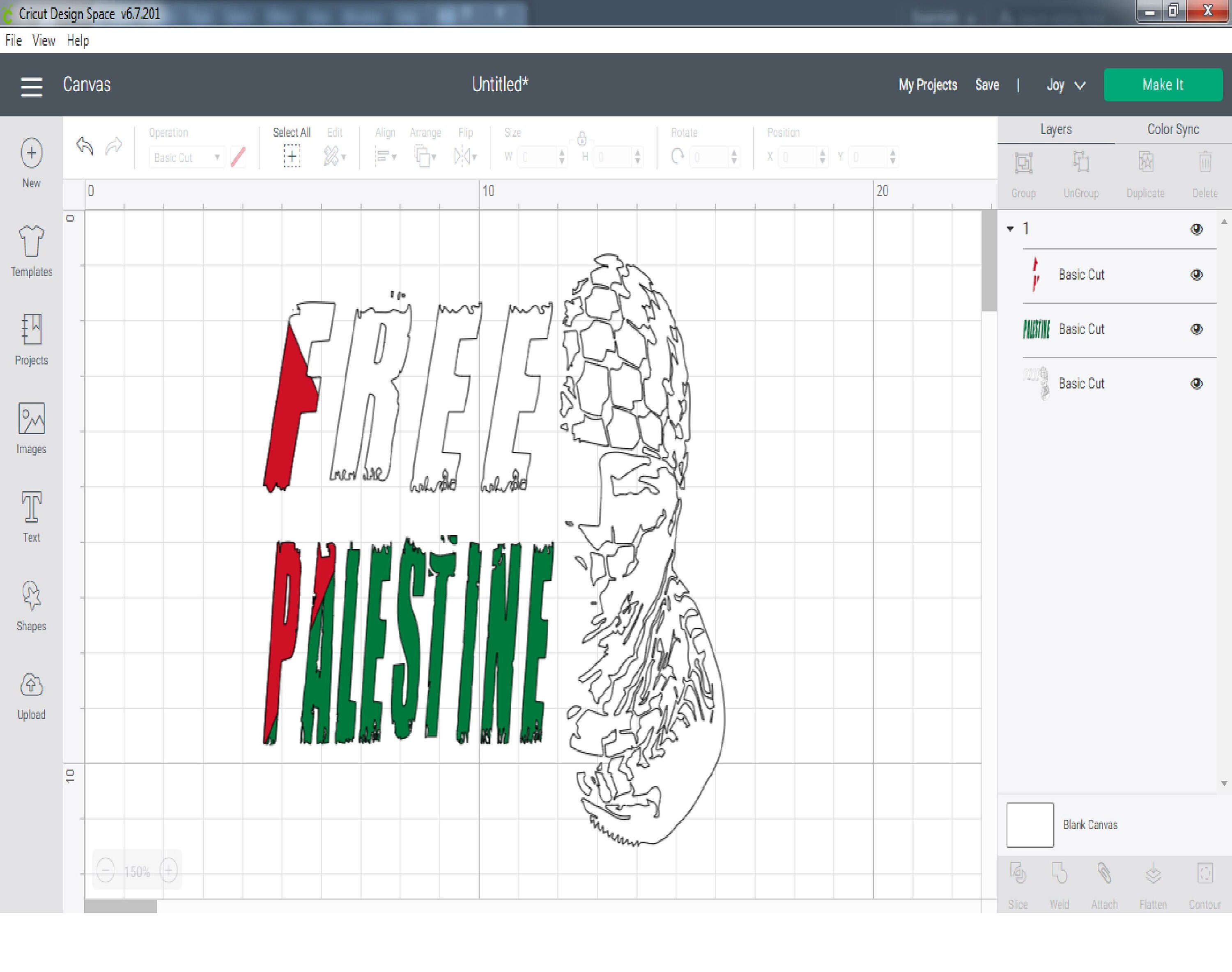Attach the selected layers
Viewport: 1232px width, 972px height.
click(1103, 879)
